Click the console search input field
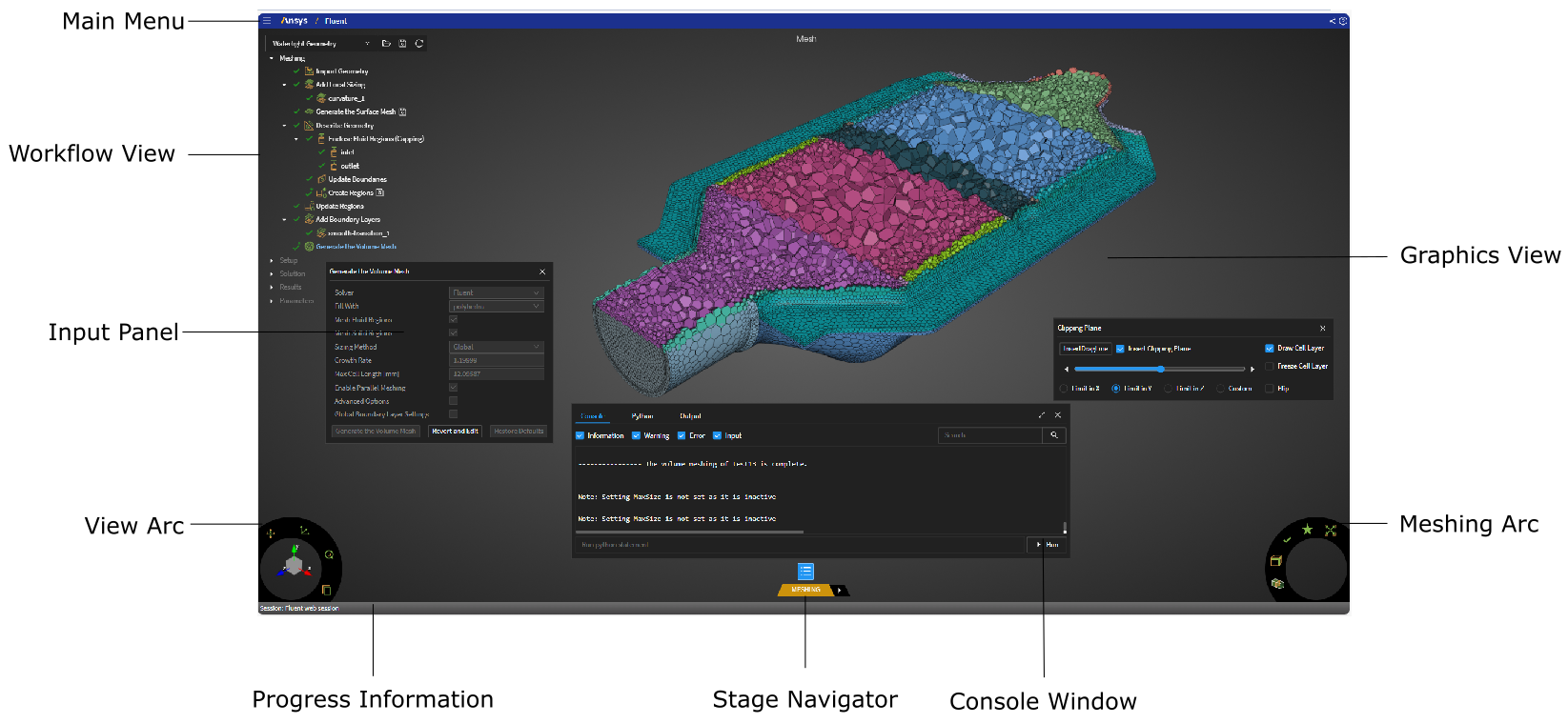The image size is (1568, 724). pos(990,435)
